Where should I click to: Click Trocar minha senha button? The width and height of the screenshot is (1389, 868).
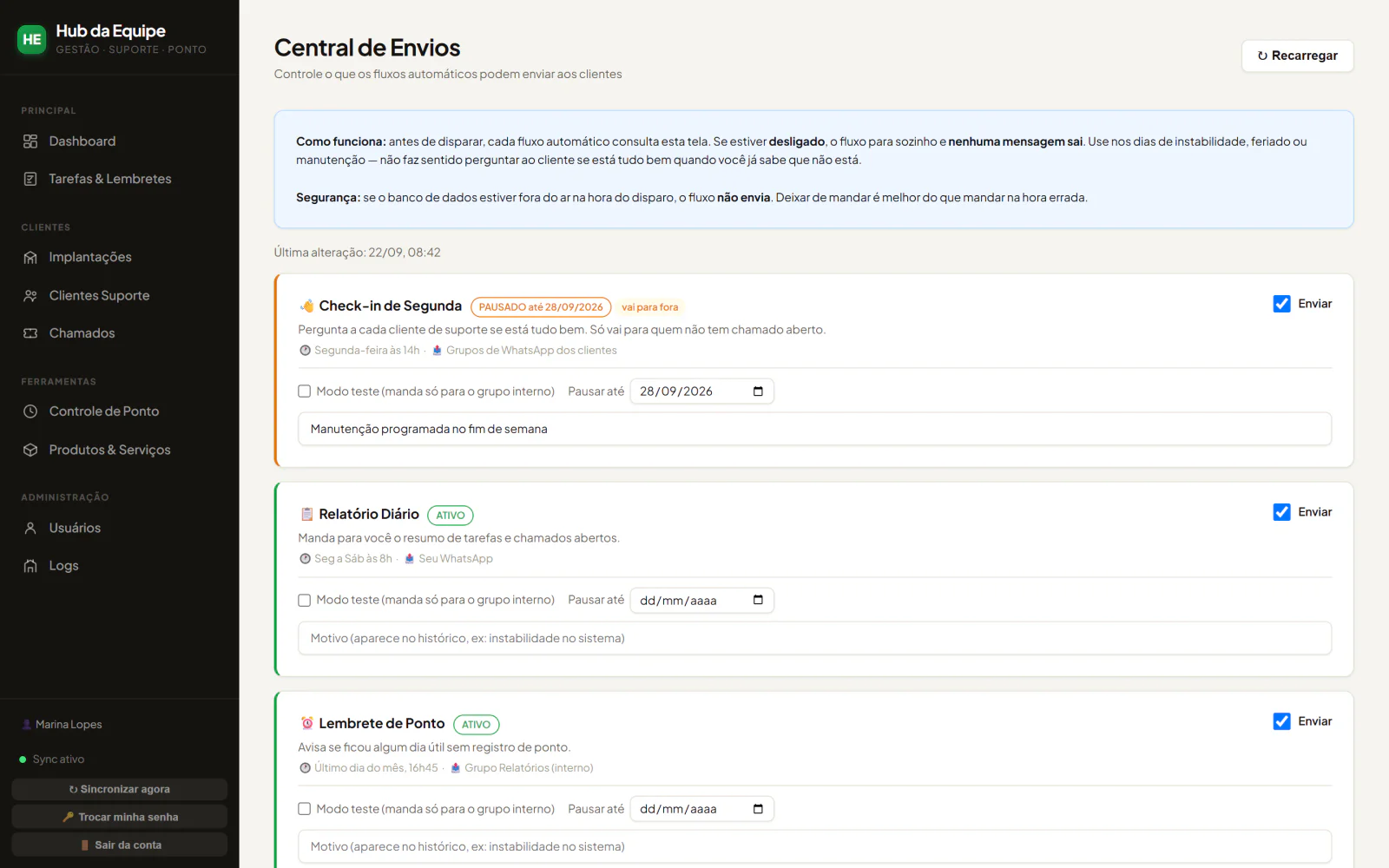tap(120, 817)
